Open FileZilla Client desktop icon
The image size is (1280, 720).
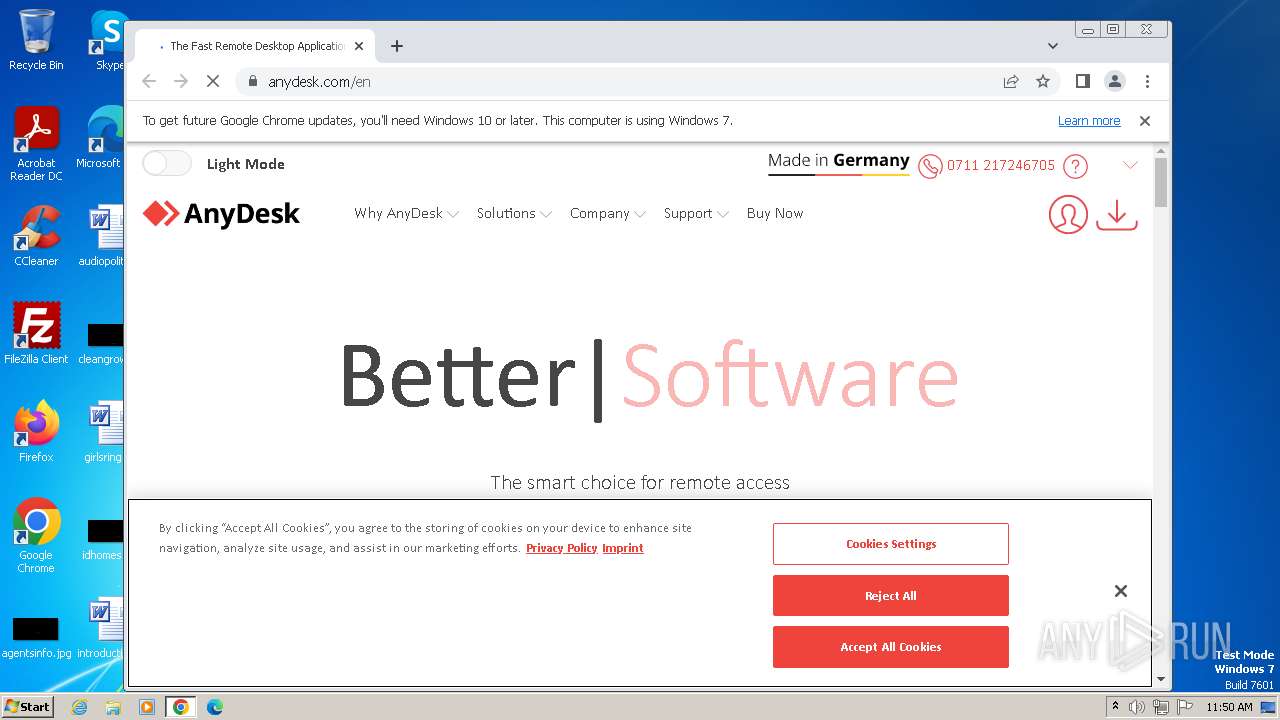pos(36,334)
